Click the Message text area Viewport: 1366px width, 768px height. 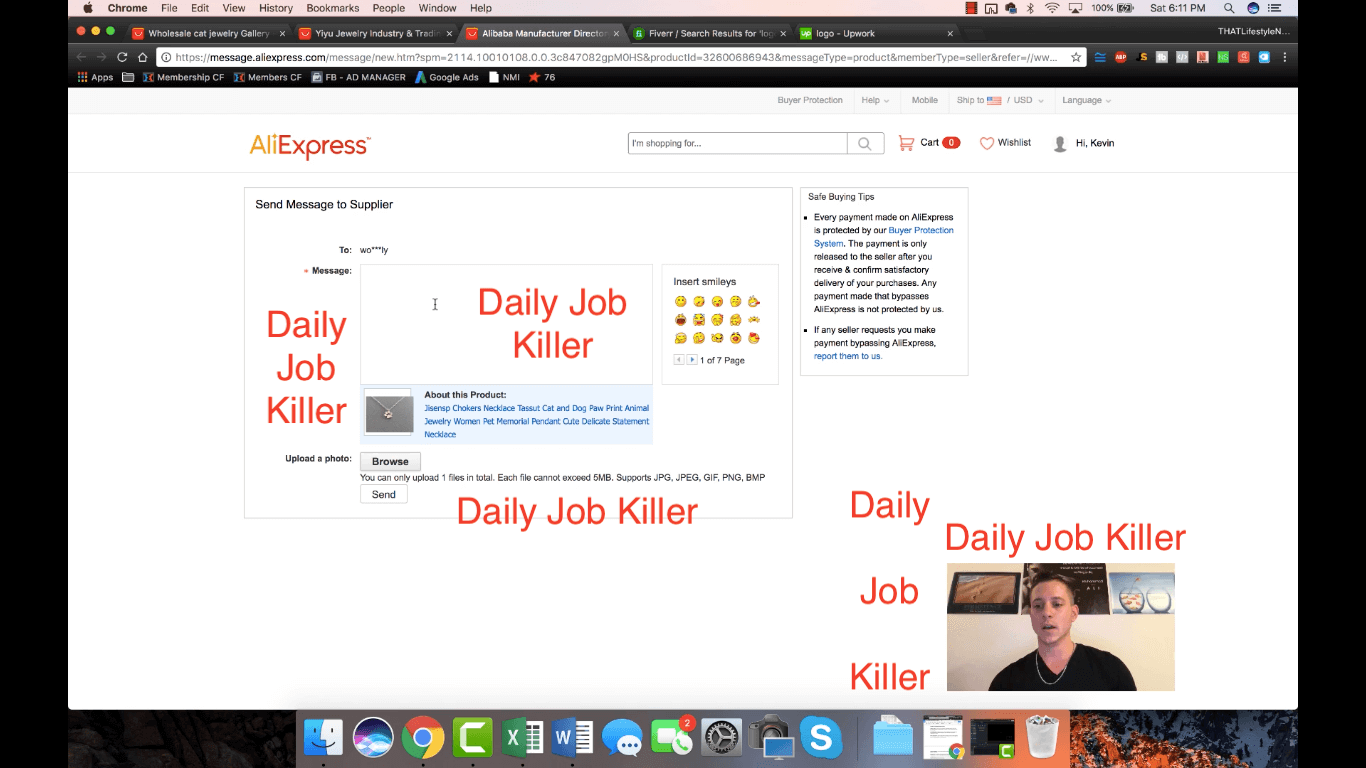tap(506, 324)
